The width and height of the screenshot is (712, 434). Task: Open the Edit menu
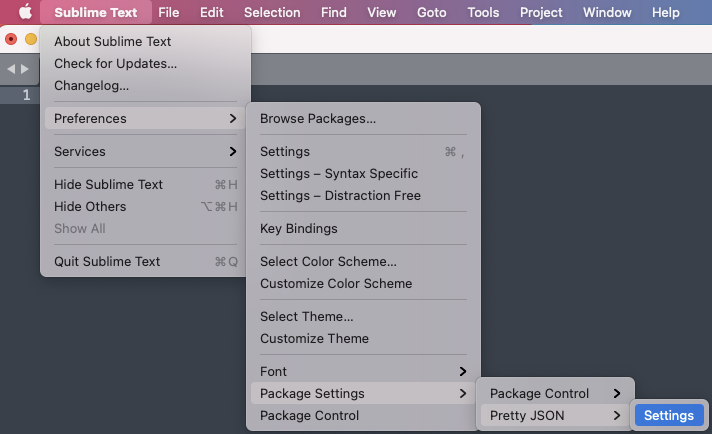212,12
